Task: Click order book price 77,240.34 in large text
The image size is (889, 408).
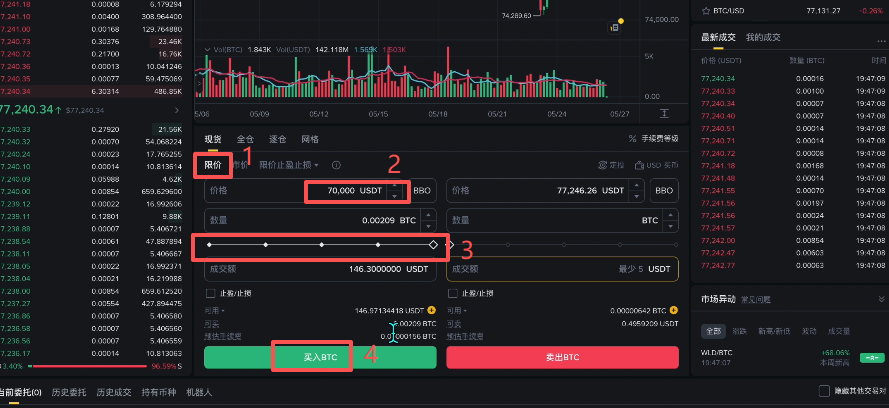Action: pyautogui.click(x=26, y=109)
